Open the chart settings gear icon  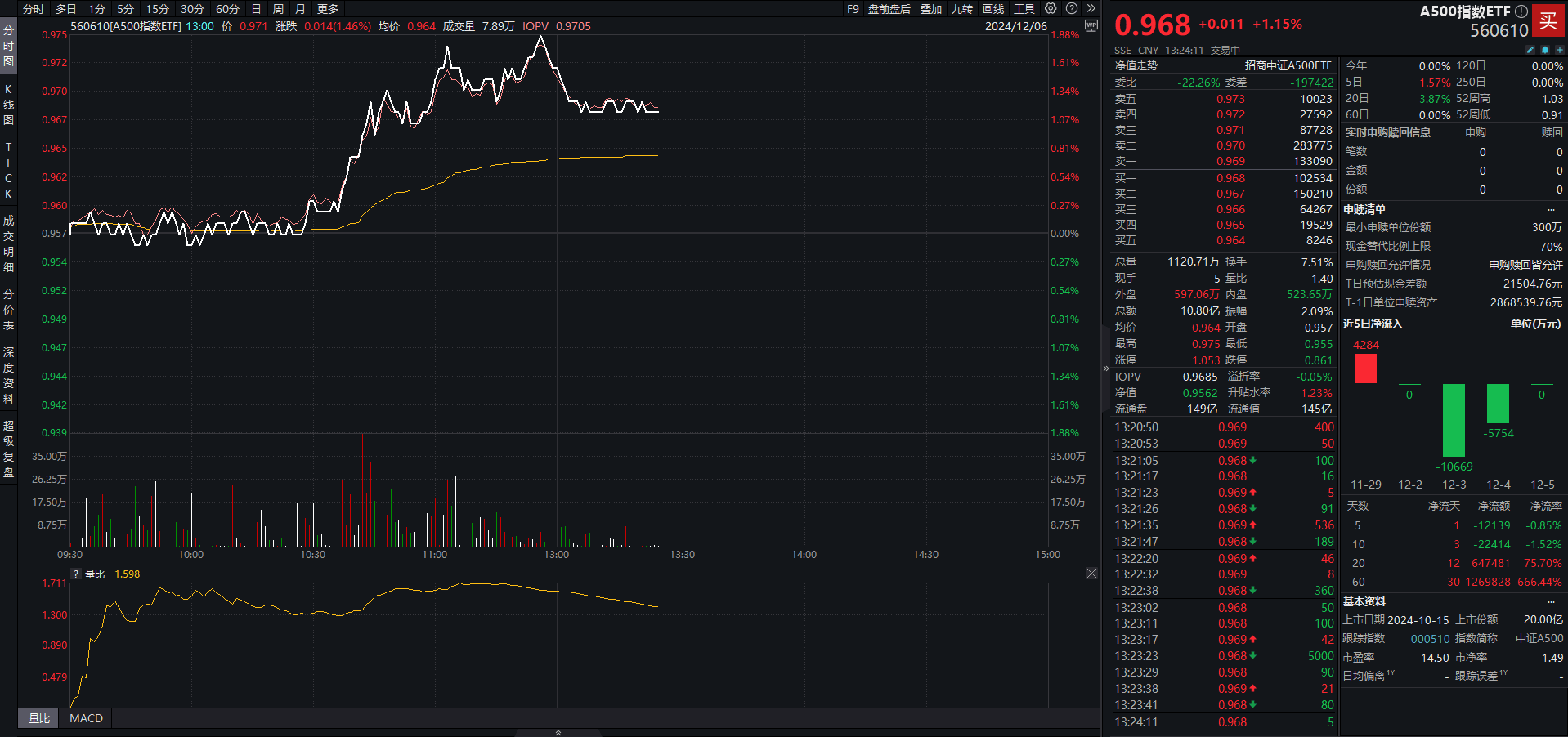[x=1051, y=8]
